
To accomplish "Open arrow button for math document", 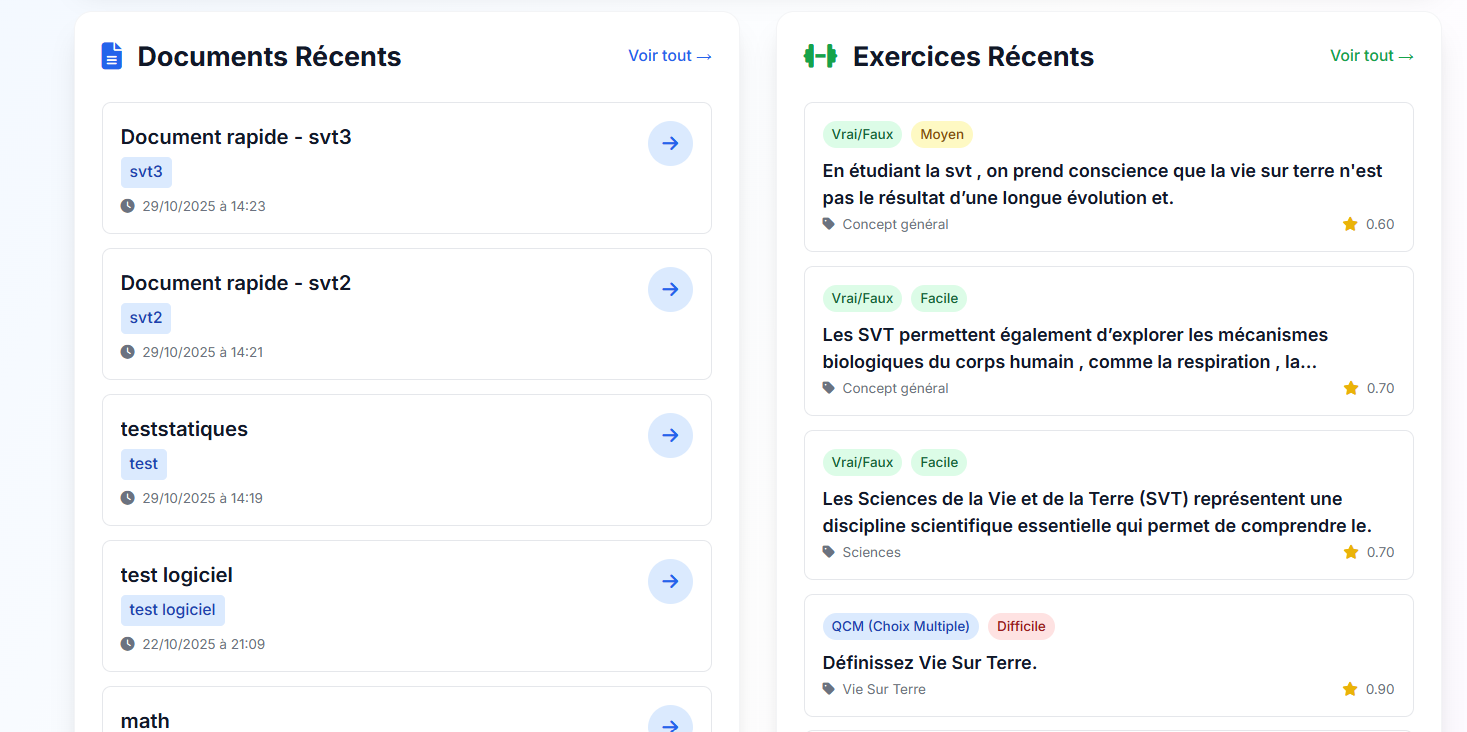I will point(670,719).
